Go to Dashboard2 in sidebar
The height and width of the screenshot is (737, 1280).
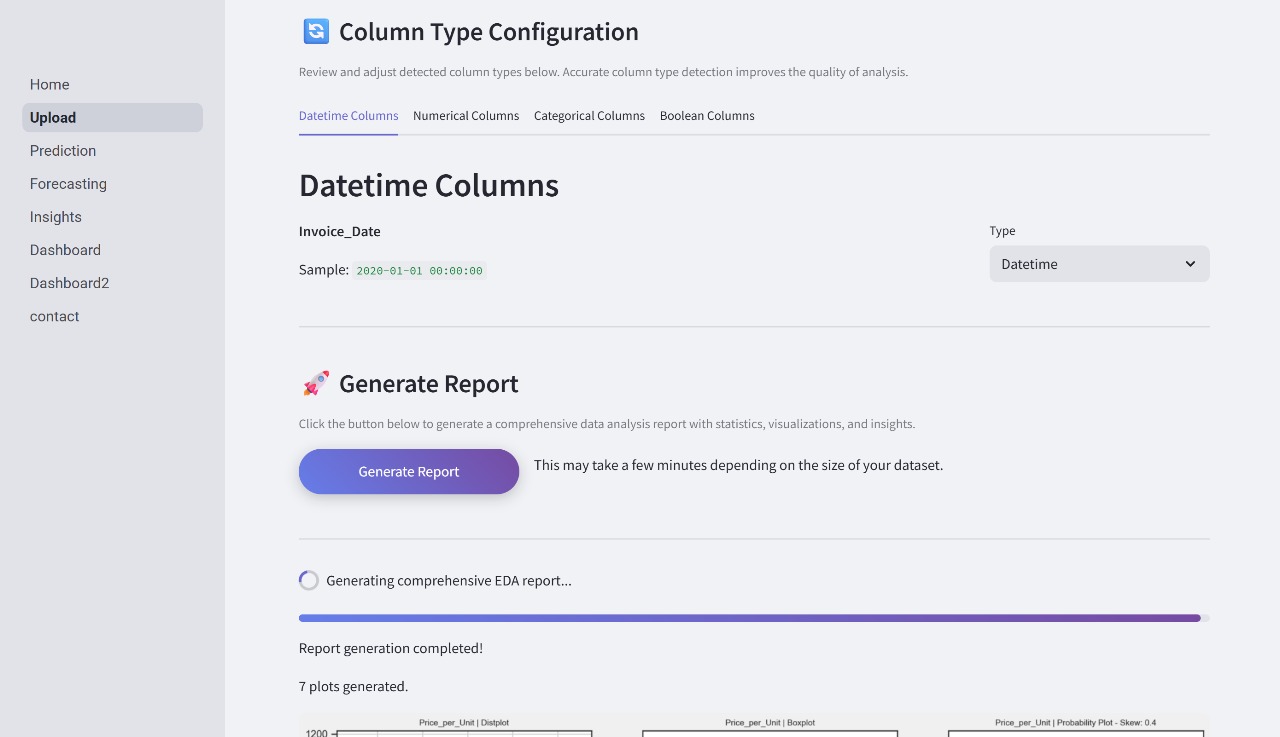click(x=69, y=283)
